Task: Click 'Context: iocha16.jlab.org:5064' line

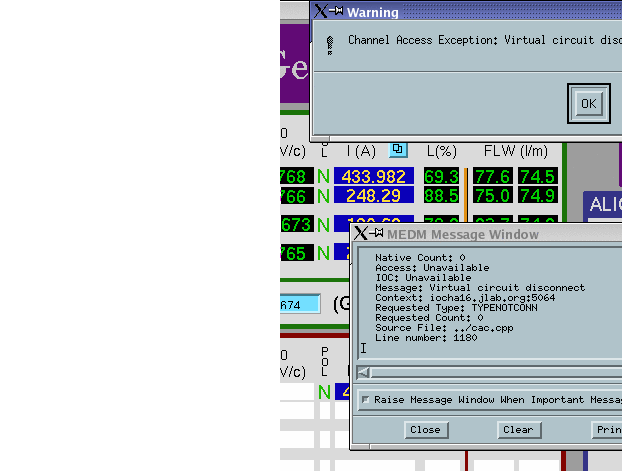Action: [465, 298]
